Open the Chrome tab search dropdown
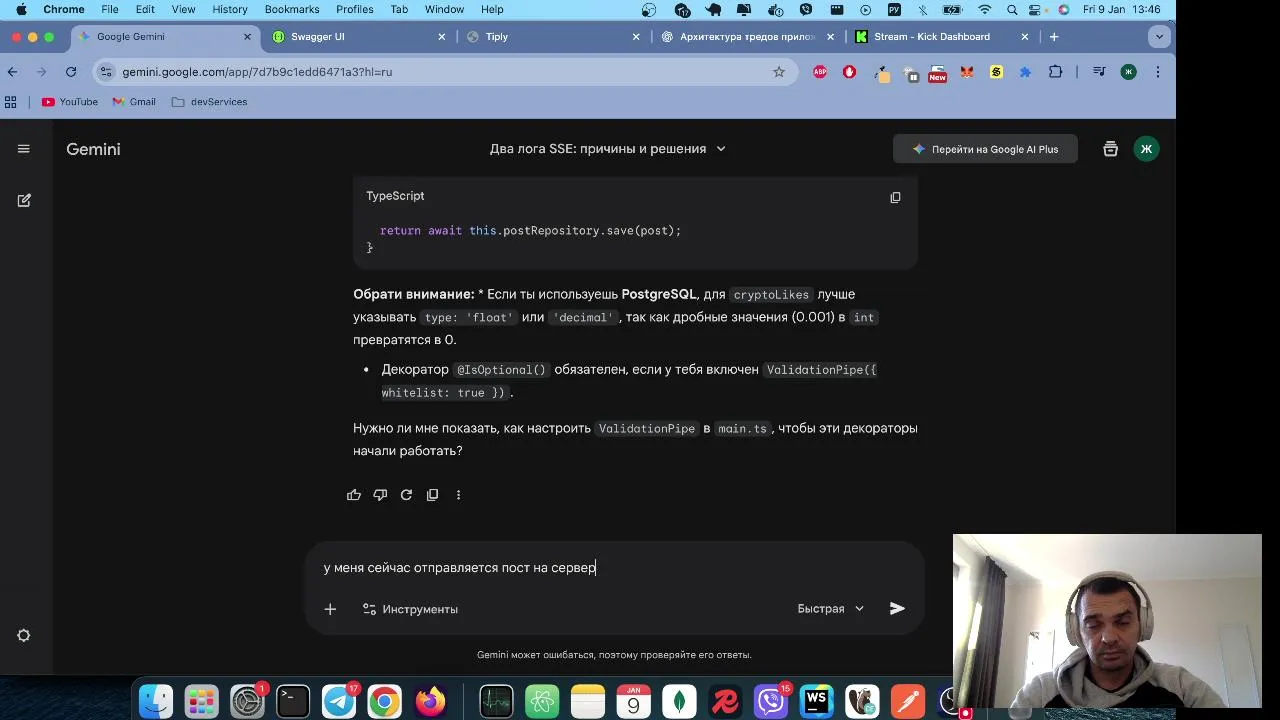 click(1159, 36)
